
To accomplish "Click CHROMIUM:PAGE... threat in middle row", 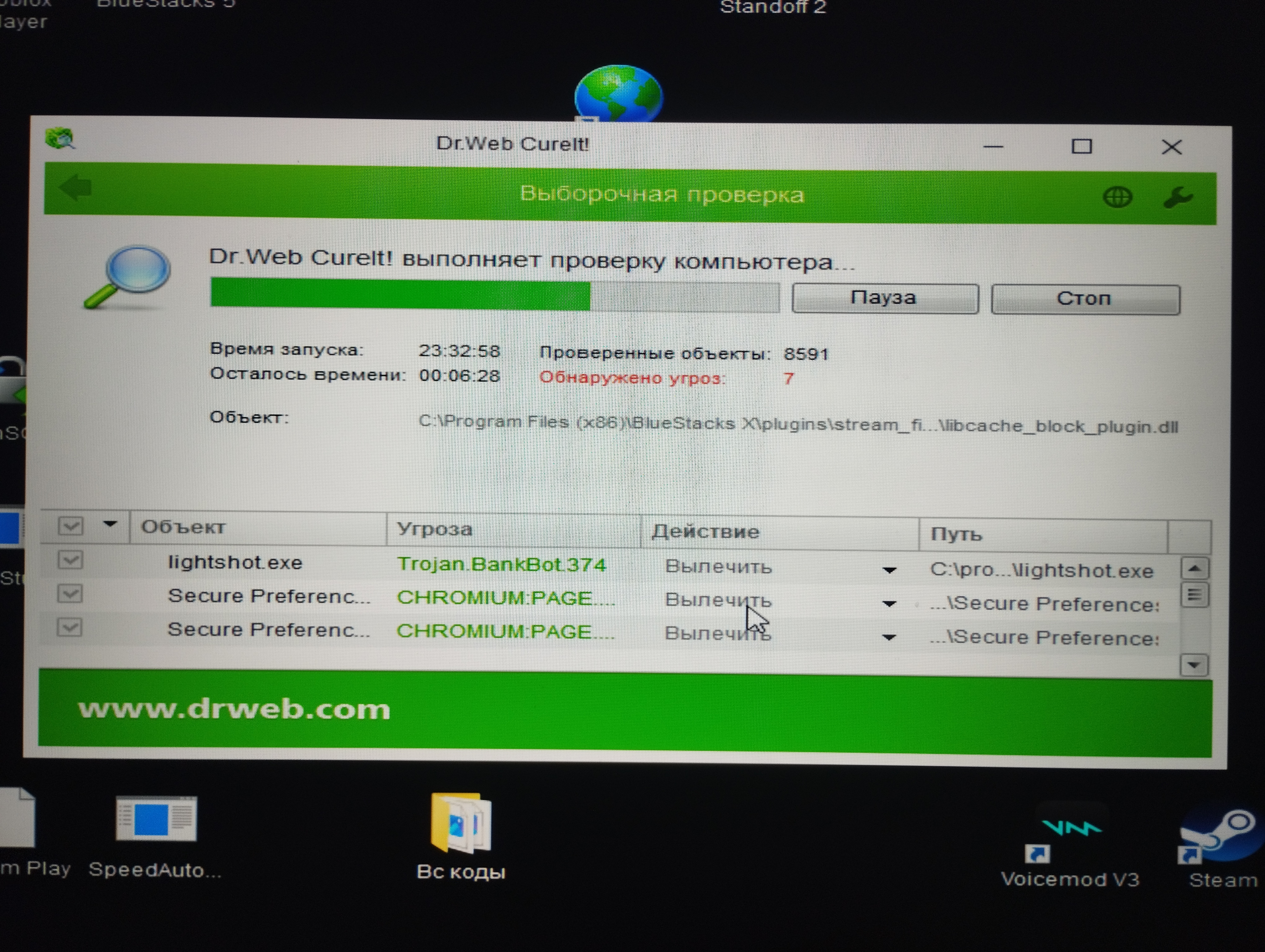I will point(506,598).
